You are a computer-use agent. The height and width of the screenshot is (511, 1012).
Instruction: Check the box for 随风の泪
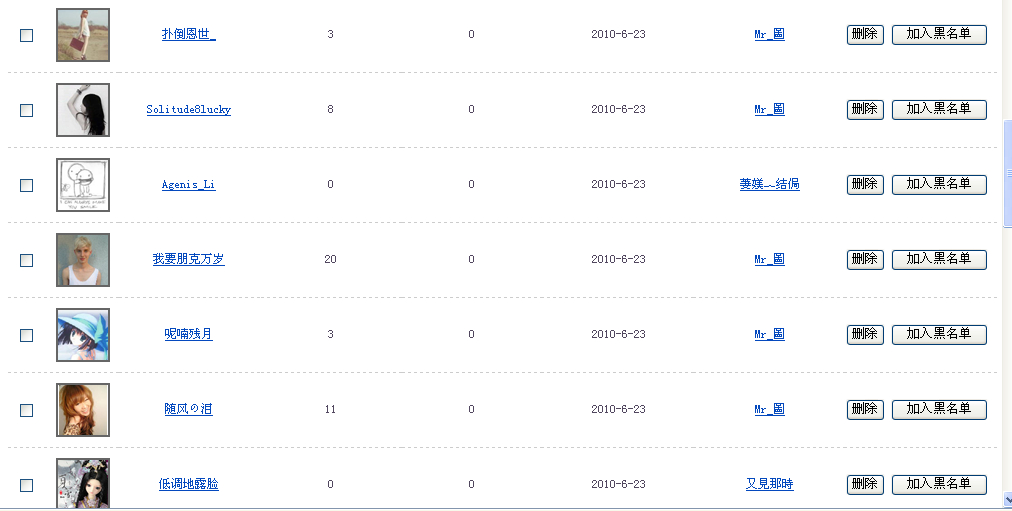[27, 410]
